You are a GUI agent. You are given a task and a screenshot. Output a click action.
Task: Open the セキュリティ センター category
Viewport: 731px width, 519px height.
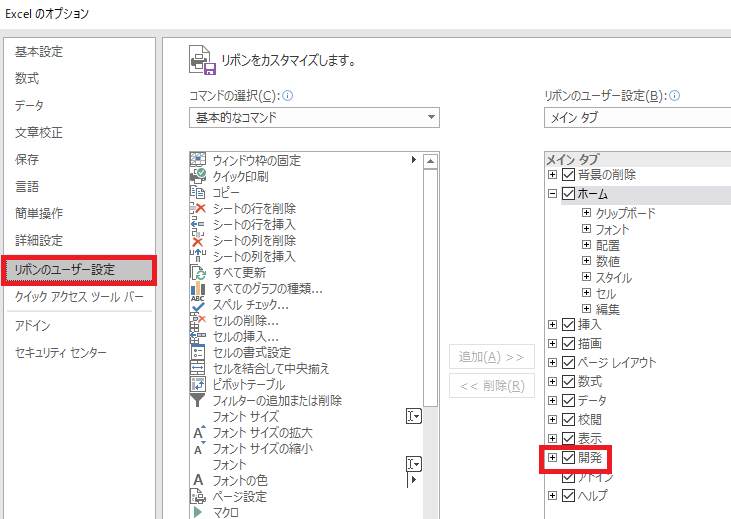61,353
